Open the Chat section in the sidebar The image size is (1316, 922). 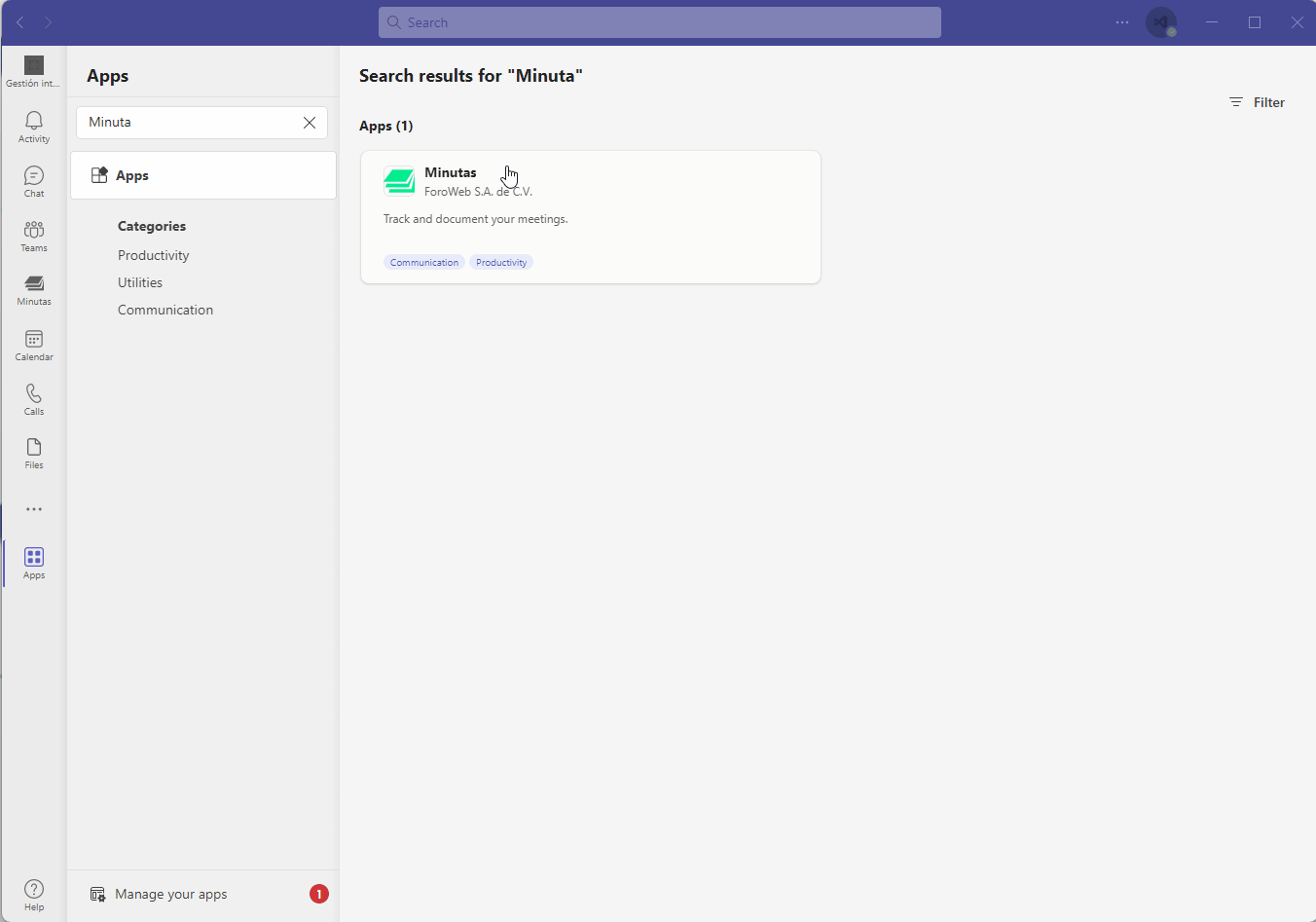point(34,181)
